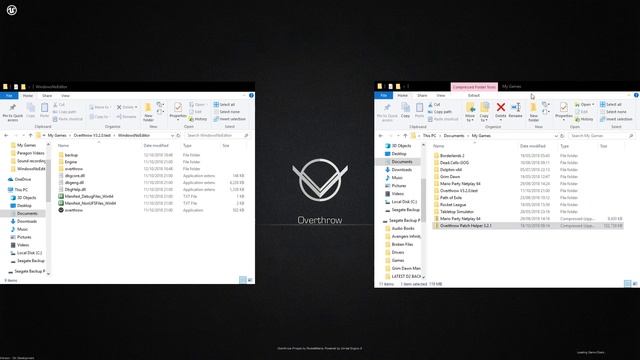Select Rocket League folder in My Games
The height and width of the screenshot is (360, 640).
point(453,204)
